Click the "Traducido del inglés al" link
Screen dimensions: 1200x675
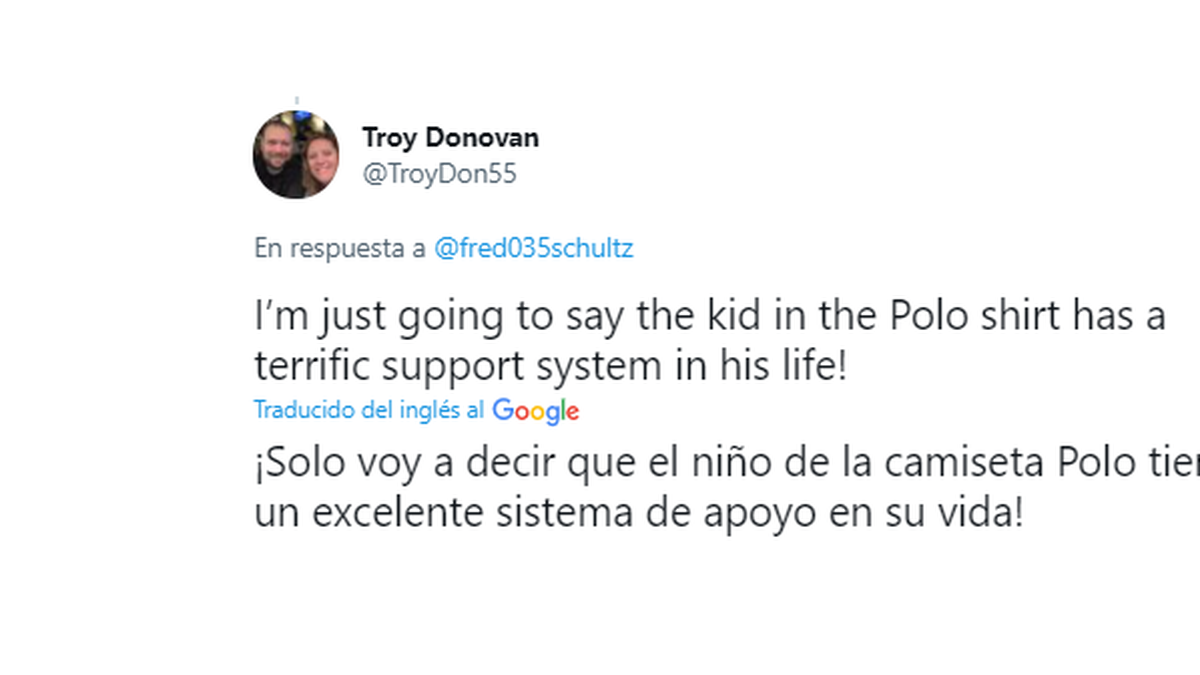[x=369, y=410]
